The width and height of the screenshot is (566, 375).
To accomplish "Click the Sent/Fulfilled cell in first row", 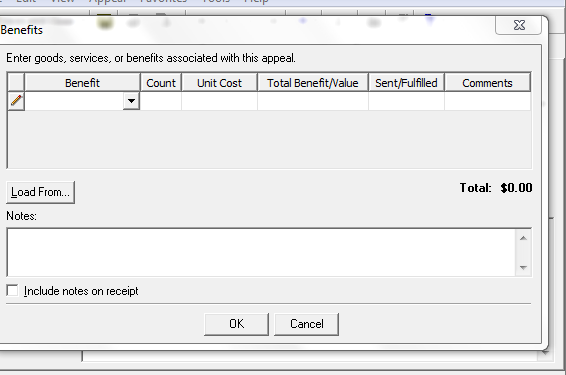I will [406, 101].
